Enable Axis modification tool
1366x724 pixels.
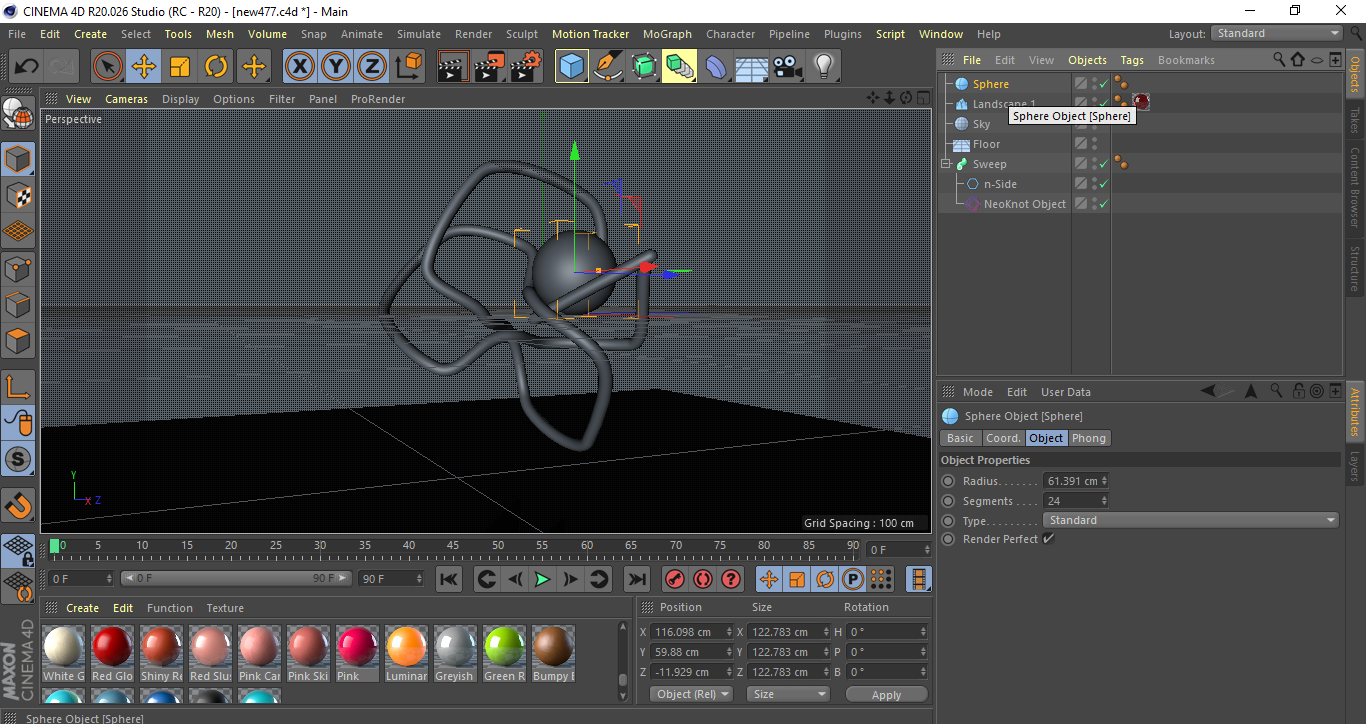click(18, 387)
